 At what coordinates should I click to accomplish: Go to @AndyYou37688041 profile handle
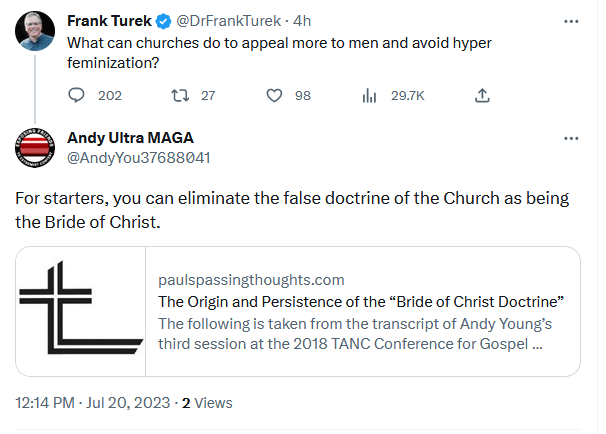tap(138, 157)
